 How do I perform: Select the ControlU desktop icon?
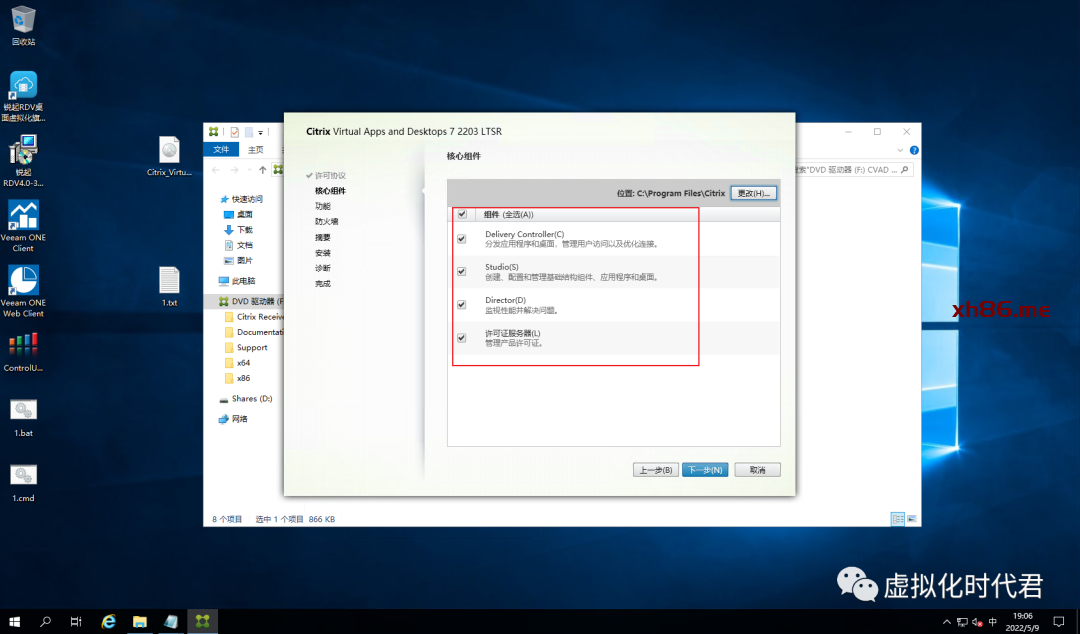click(23, 352)
